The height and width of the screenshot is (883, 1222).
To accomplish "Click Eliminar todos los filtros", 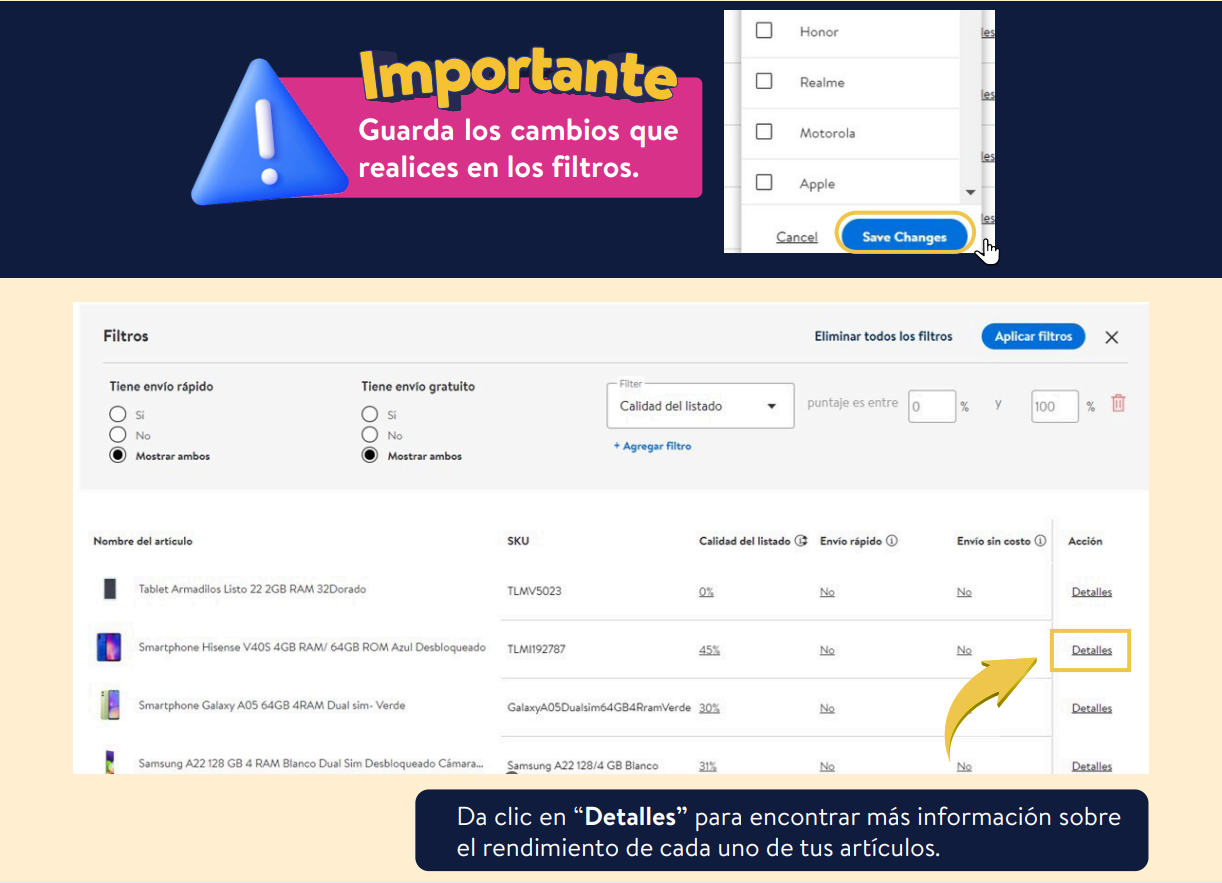I will point(883,337).
